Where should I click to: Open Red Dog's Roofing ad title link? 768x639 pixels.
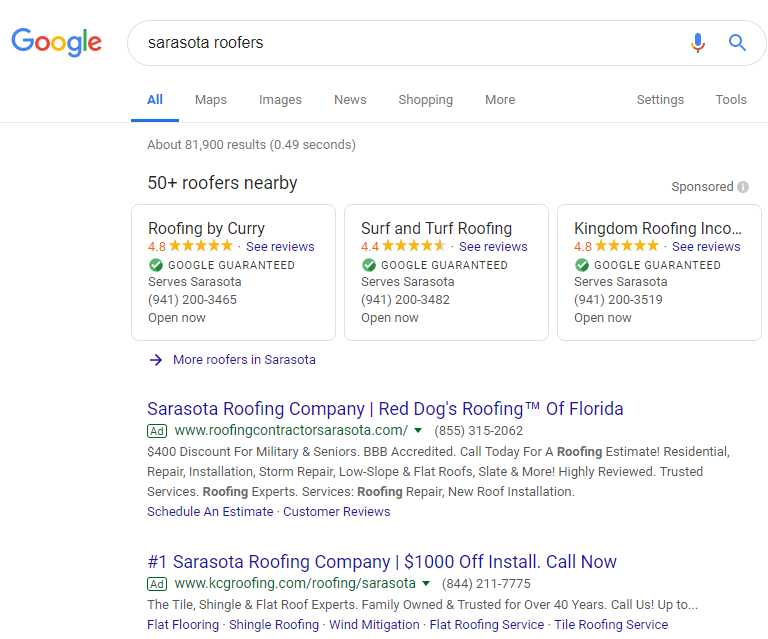pyautogui.click(x=385, y=409)
